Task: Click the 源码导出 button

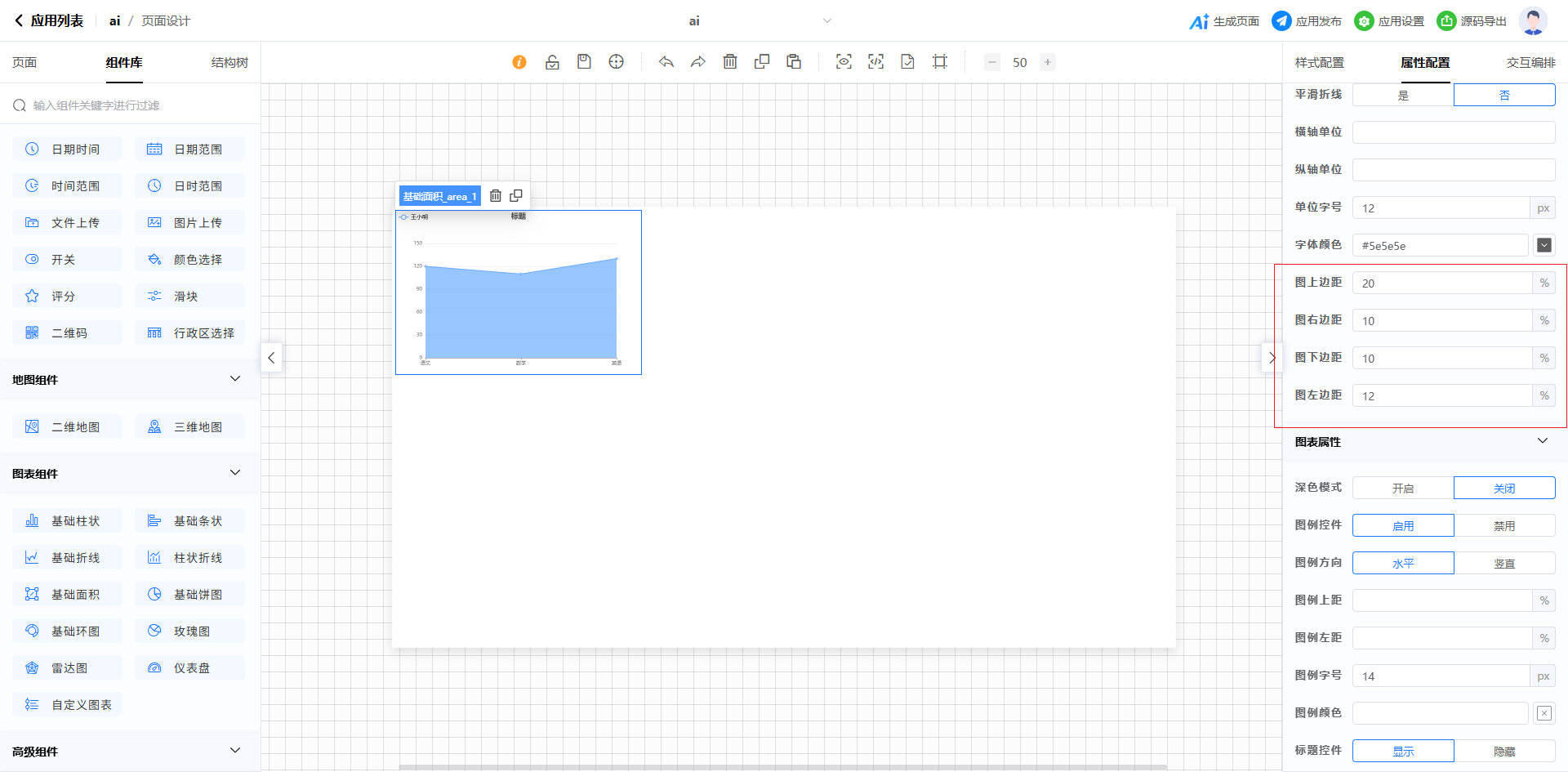Action: click(x=1472, y=21)
